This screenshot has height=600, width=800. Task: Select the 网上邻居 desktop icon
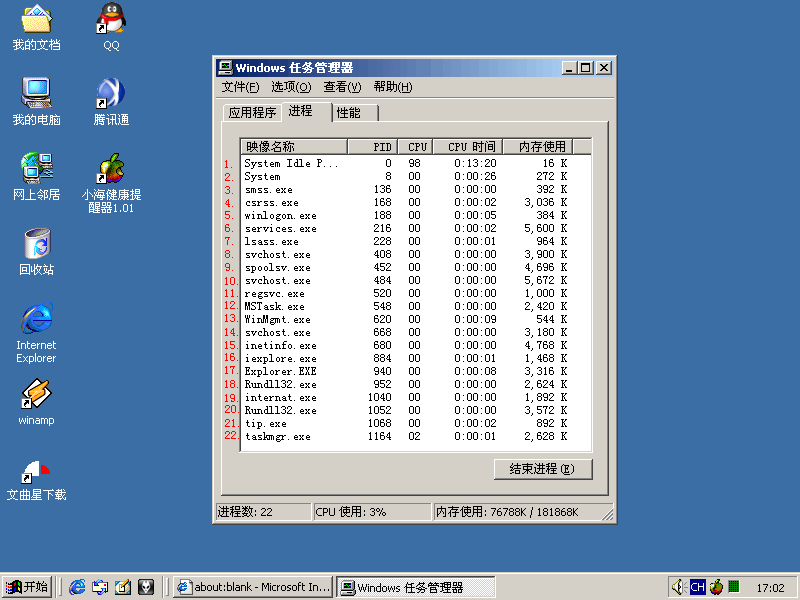tap(36, 177)
